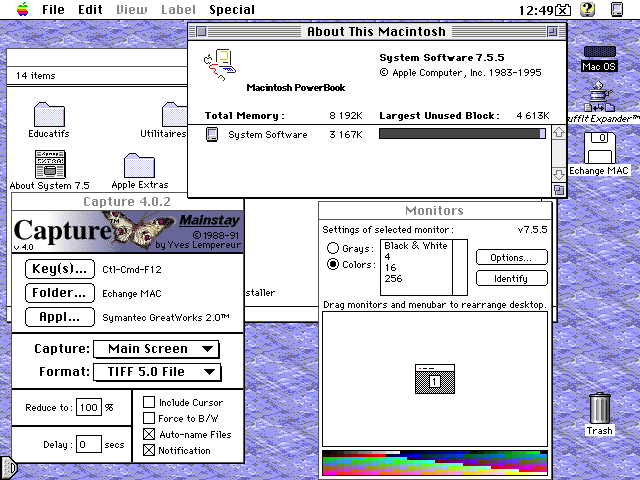The image size is (640, 480).
Task: Click the Symantec GreatWorks 2.0 text
Action: pos(166,318)
